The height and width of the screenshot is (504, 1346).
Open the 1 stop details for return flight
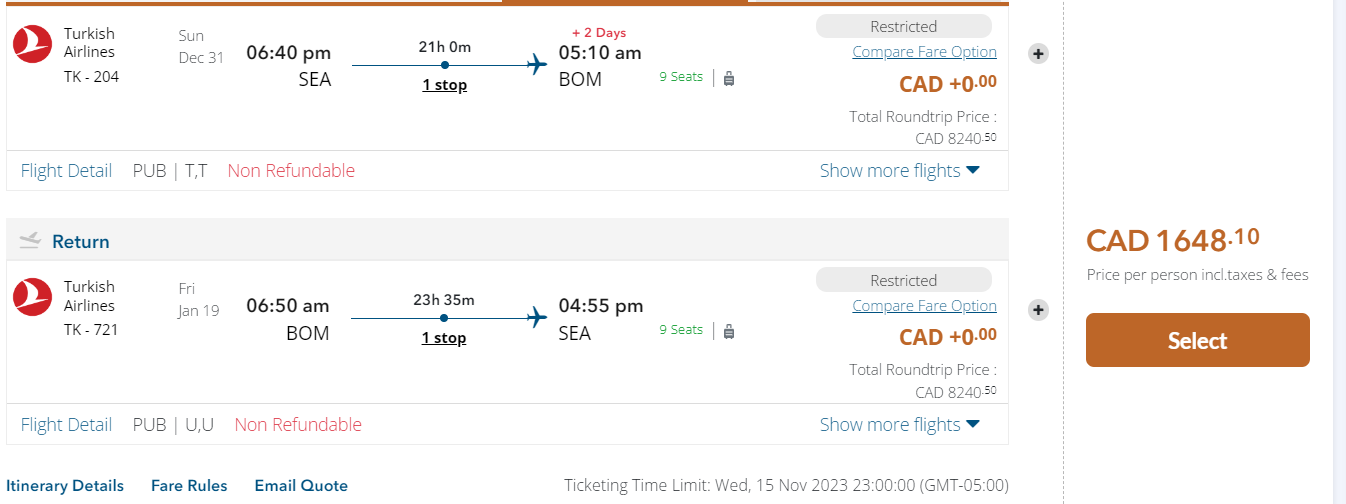[444, 338]
